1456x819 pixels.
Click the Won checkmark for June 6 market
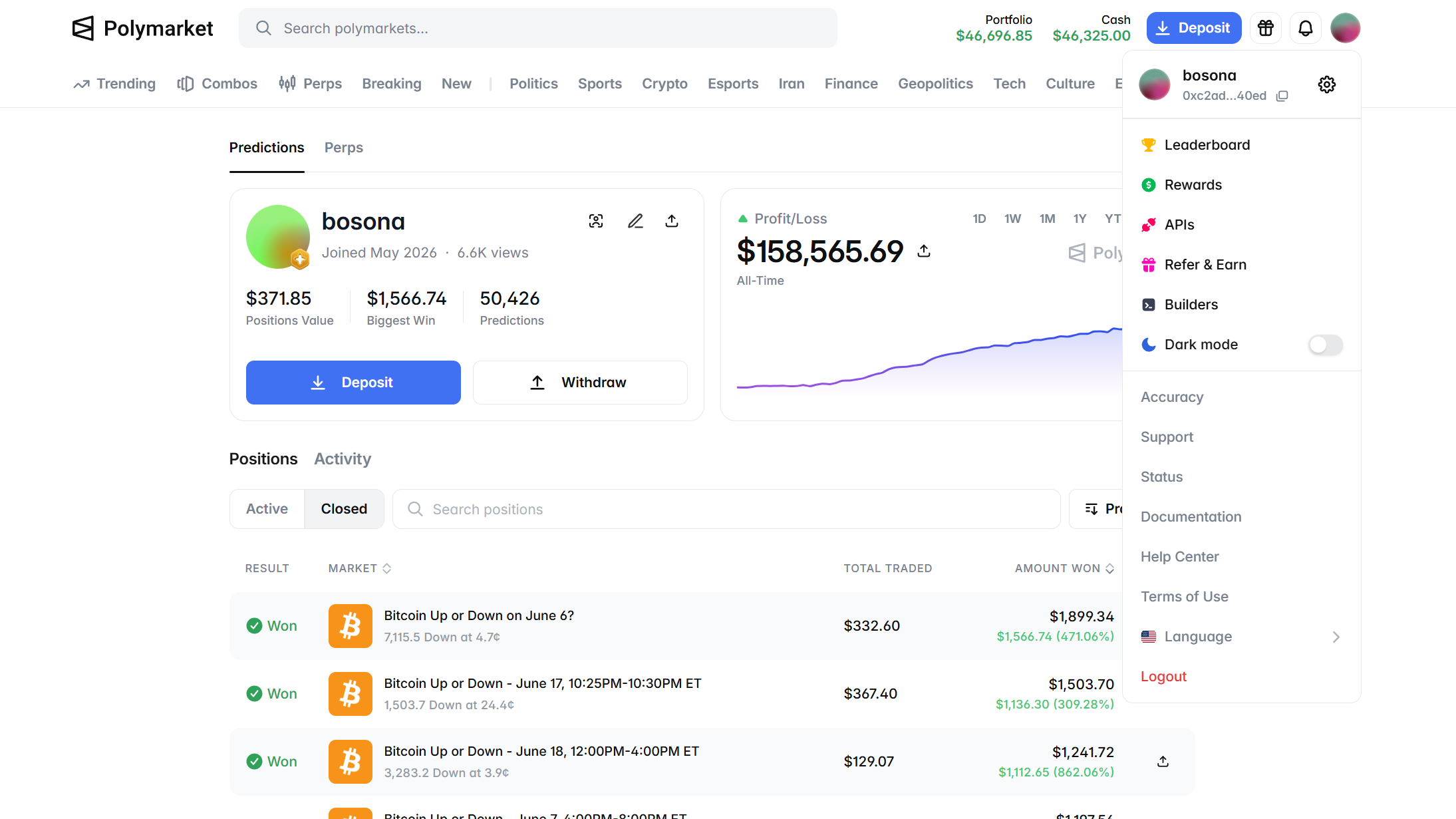(x=254, y=625)
